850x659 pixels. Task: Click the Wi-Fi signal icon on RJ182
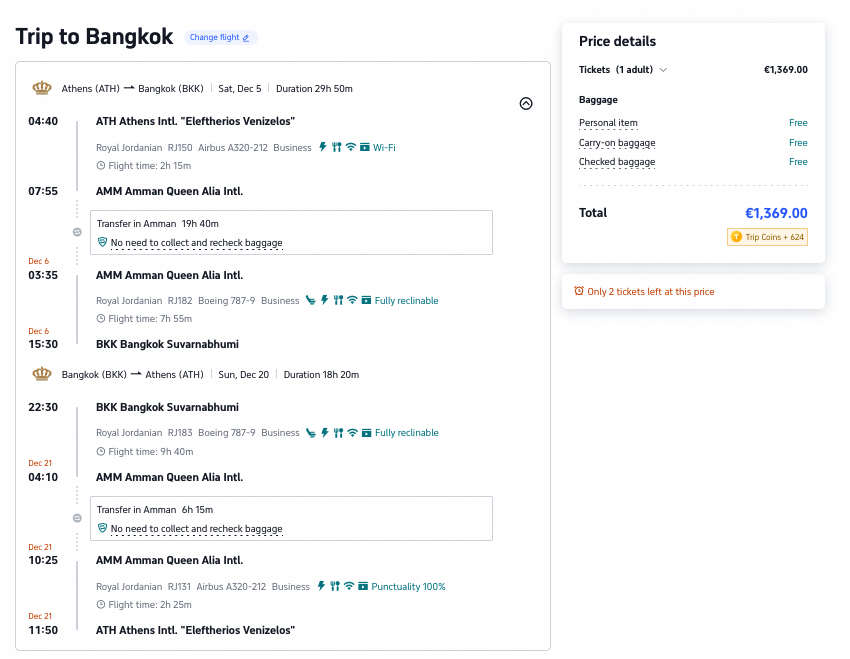coord(352,300)
